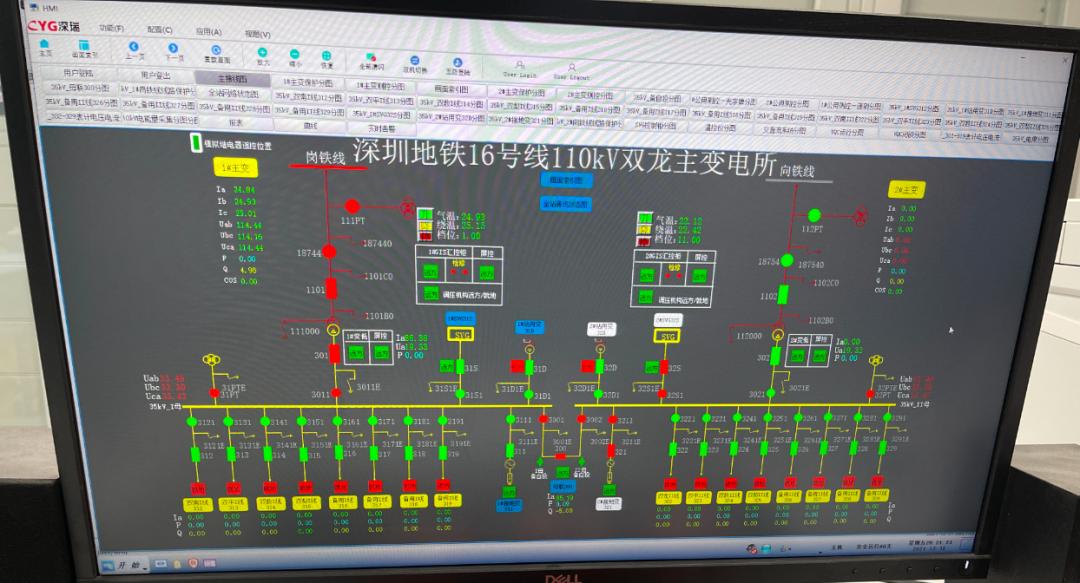Image resolution: width=1080 pixels, height=583 pixels.
Task: Click the User Login icon
Action: (x=518, y=67)
